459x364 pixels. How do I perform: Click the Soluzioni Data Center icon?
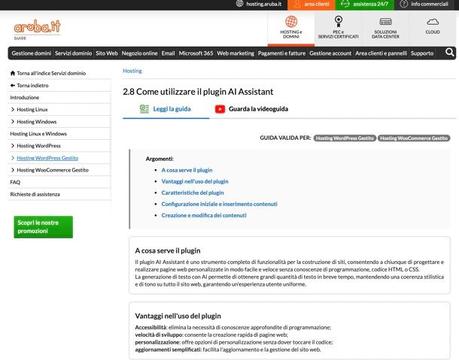point(385,22)
